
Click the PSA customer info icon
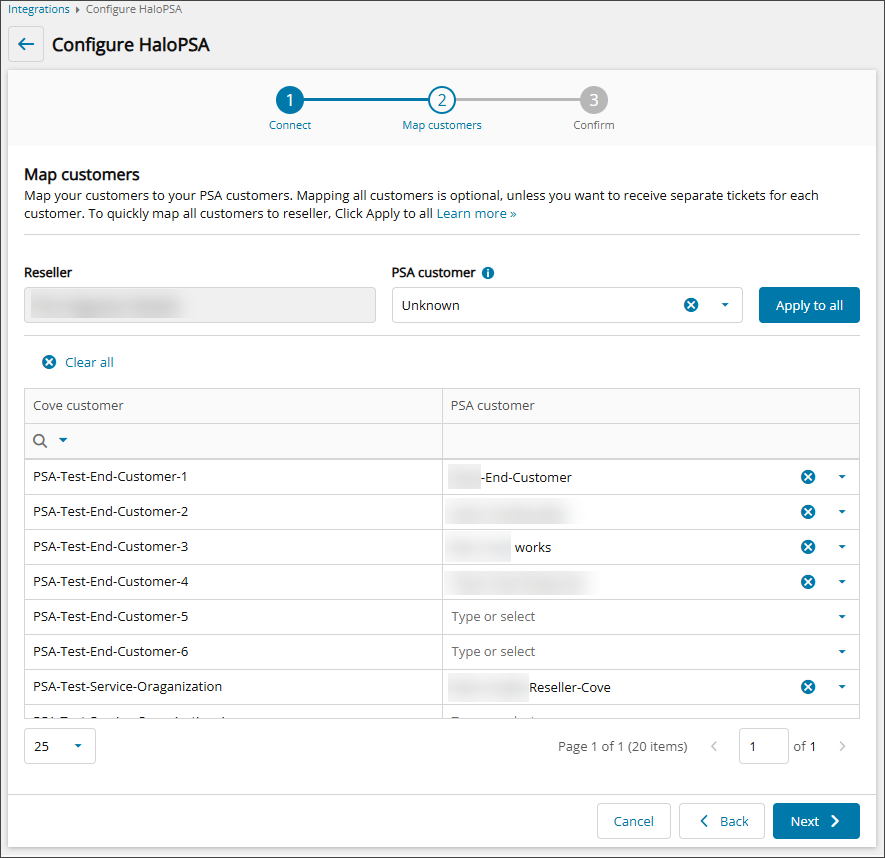click(488, 272)
